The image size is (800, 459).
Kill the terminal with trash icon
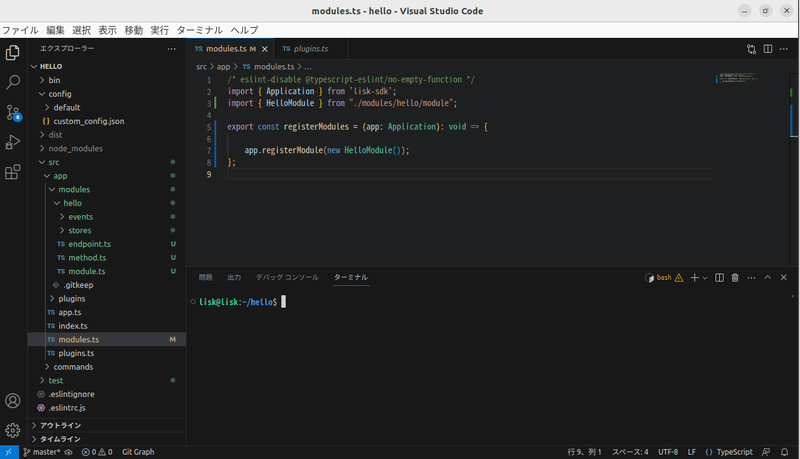(735, 277)
